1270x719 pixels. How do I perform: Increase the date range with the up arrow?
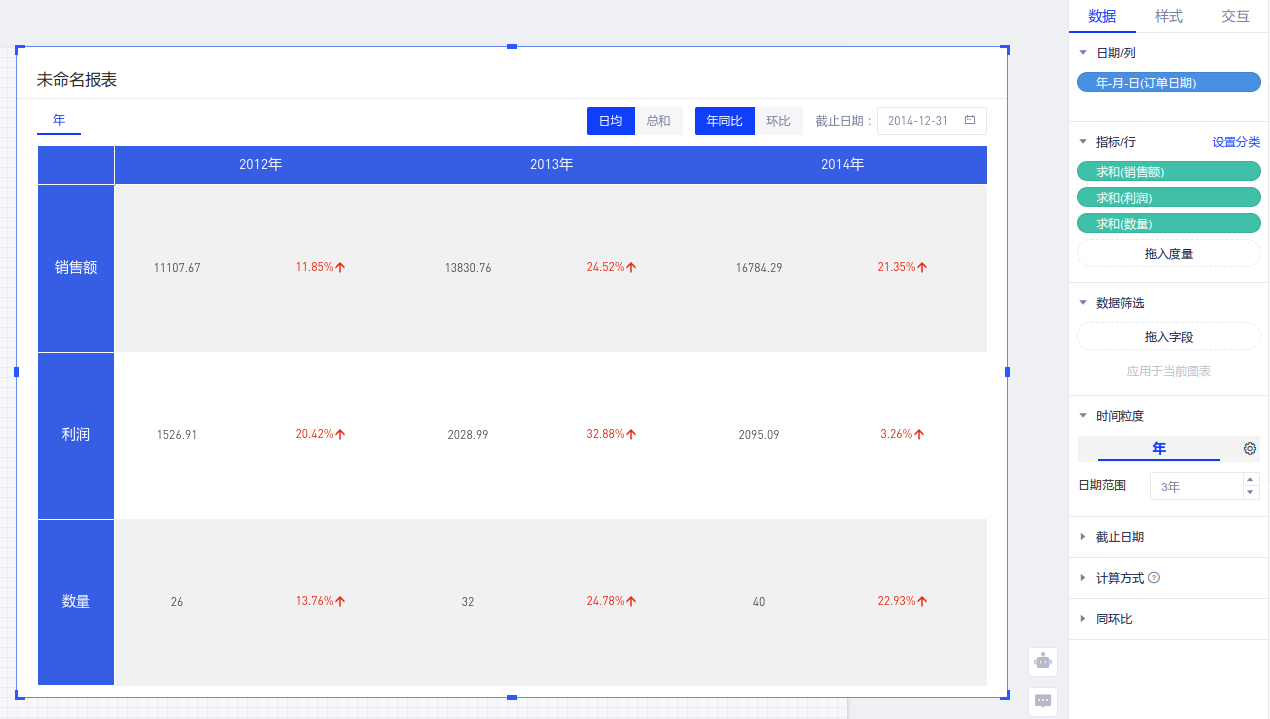click(x=1250, y=480)
